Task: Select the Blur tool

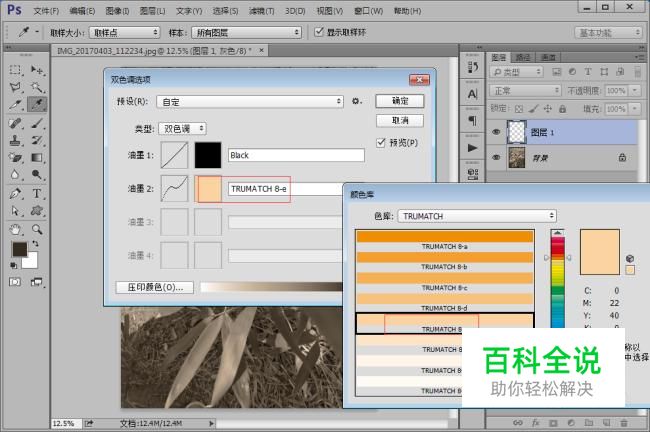Action: (15, 175)
